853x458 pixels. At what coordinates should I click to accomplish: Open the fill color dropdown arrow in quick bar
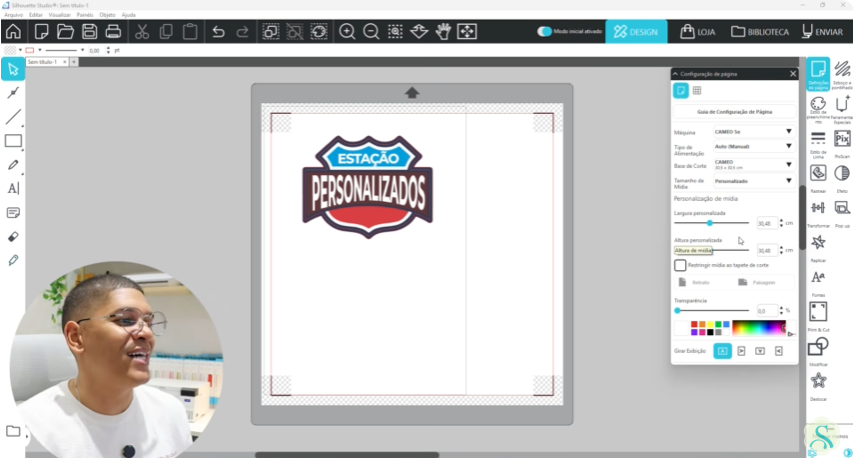[x=20, y=50]
